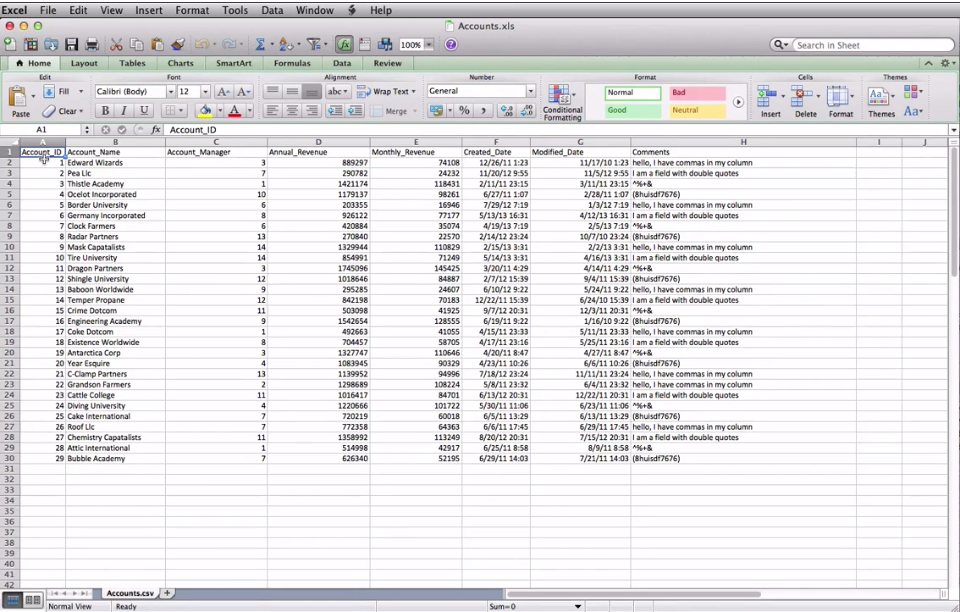This screenshot has width=960, height=612.
Task: Cut selection with scissors icon
Action: 116,44
